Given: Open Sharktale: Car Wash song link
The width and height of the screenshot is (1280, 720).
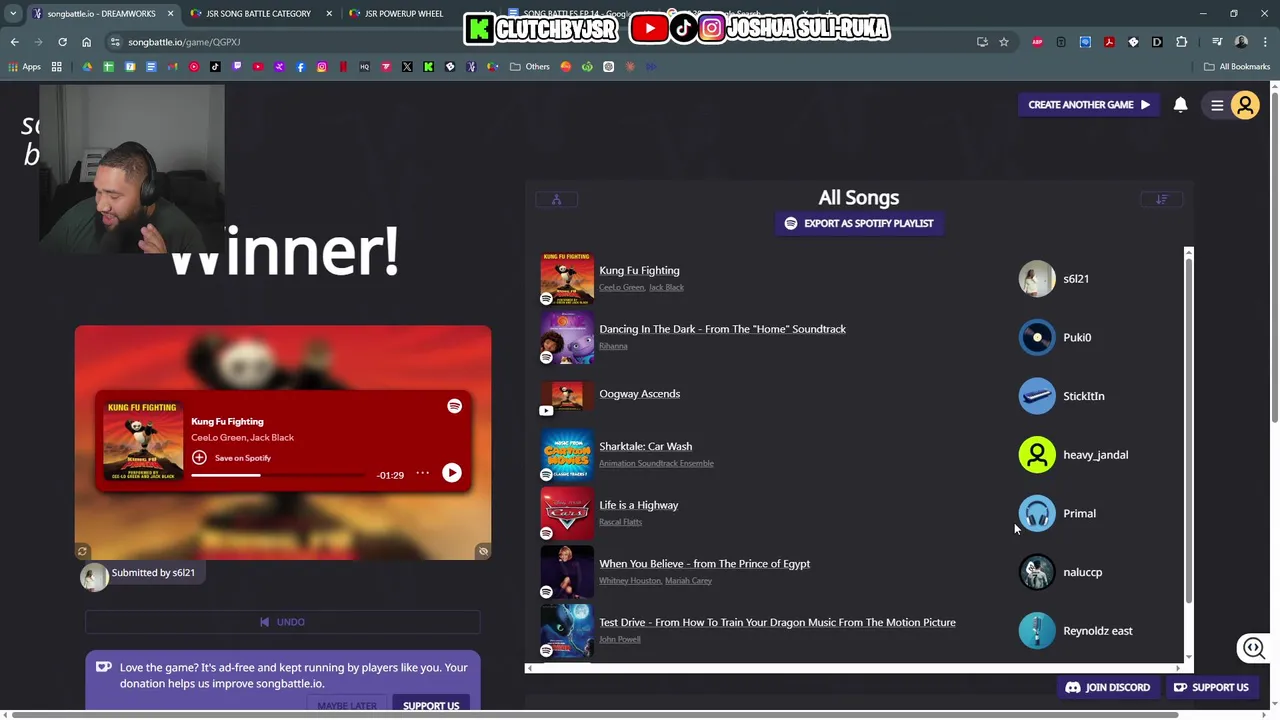Looking at the screenshot, I should pos(645,446).
